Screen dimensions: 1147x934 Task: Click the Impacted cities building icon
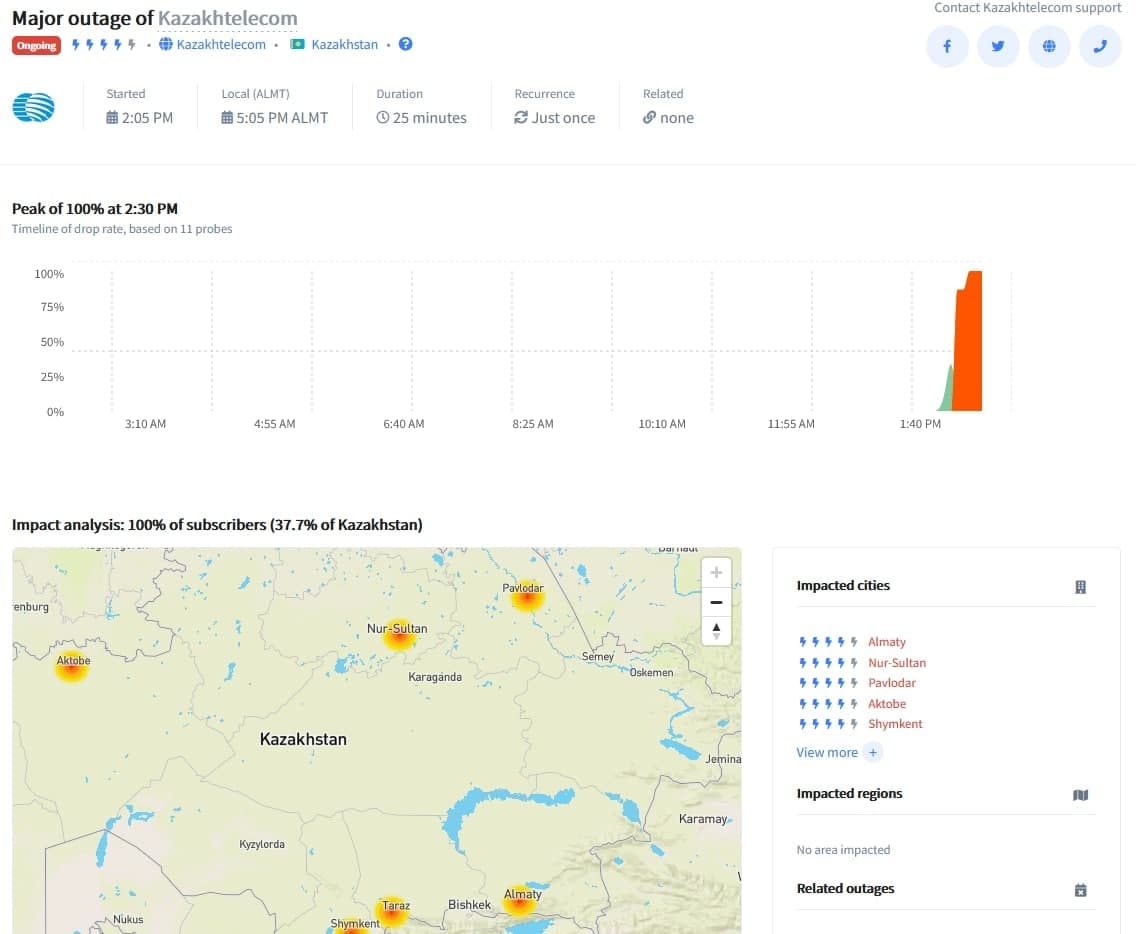pyautogui.click(x=1080, y=587)
